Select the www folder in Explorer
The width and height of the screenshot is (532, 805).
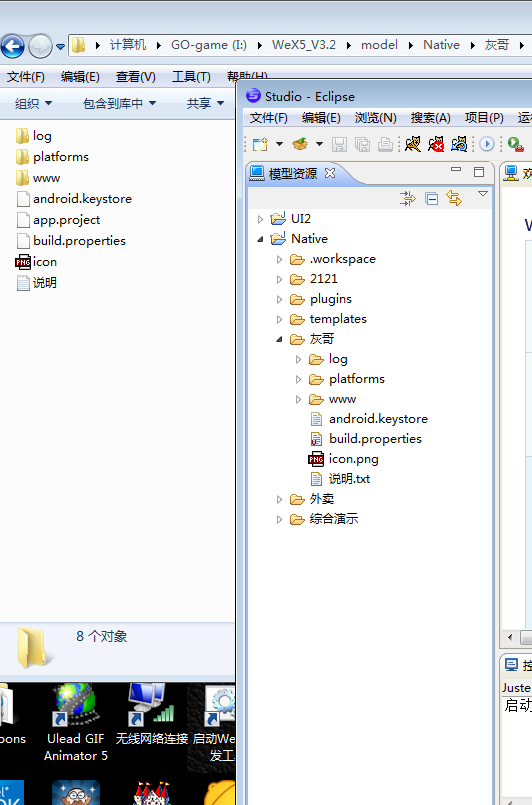tap(38, 178)
